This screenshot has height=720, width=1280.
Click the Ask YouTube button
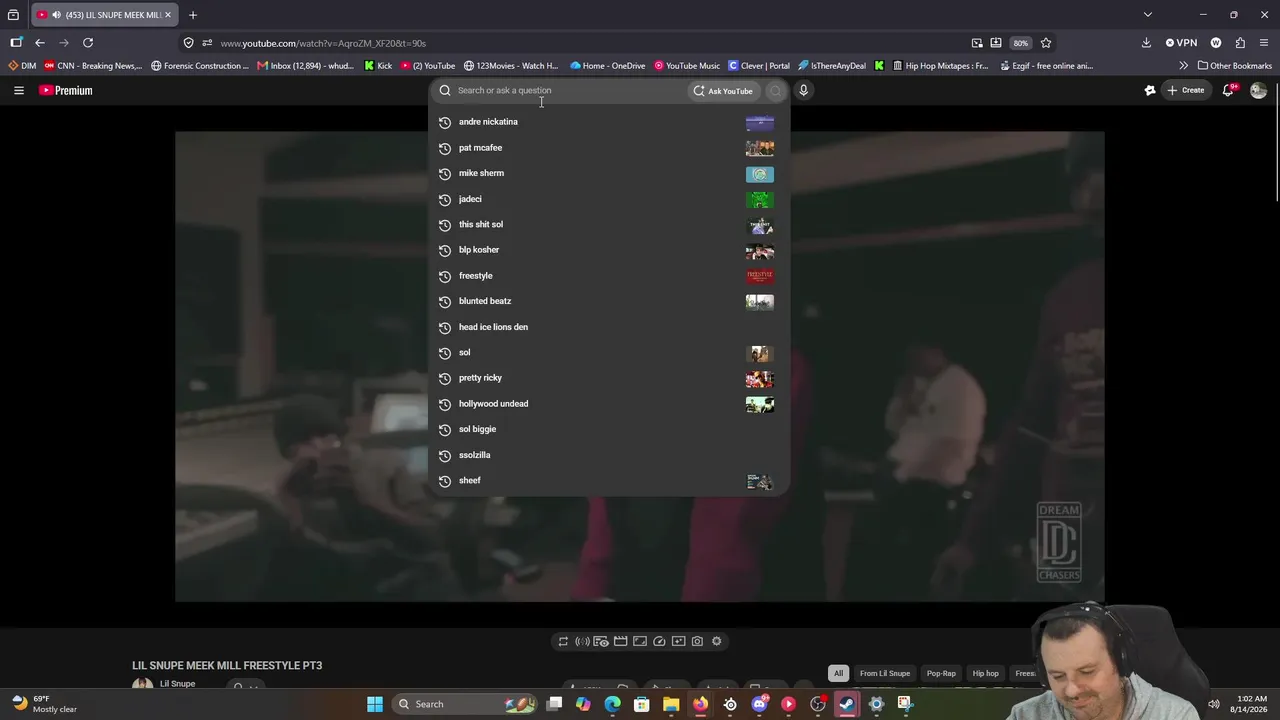click(723, 91)
